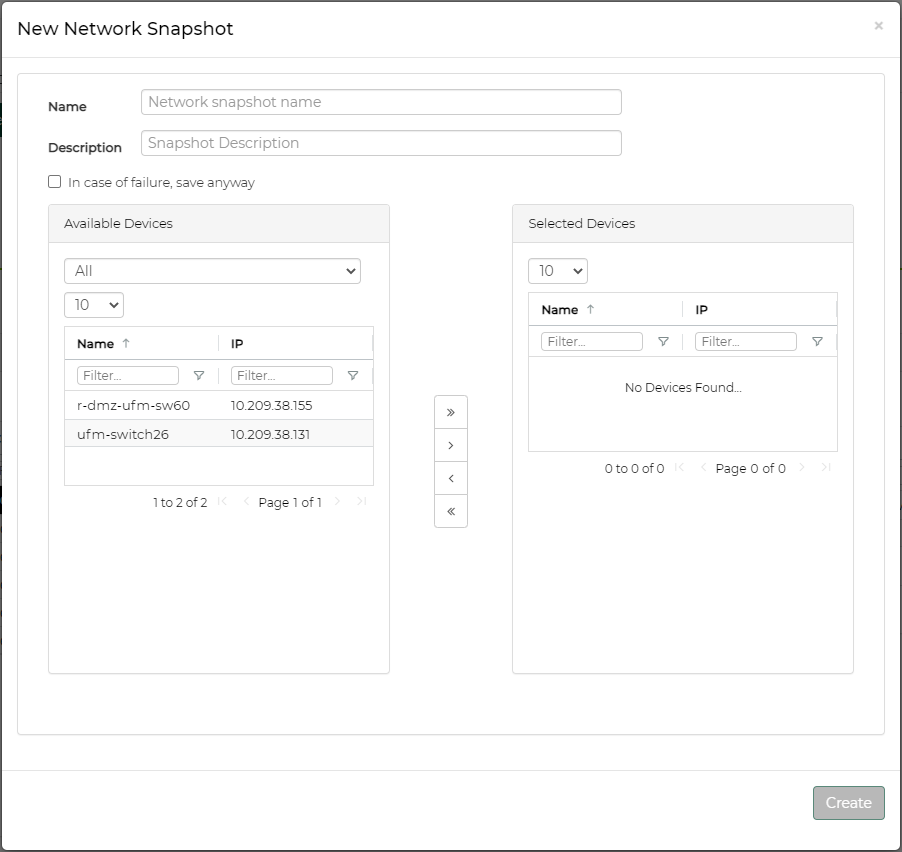The width and height of the screenshot is (902, 852).
Task: Open Name filter icon in Selected Devices
Action: tap(662, 342)
